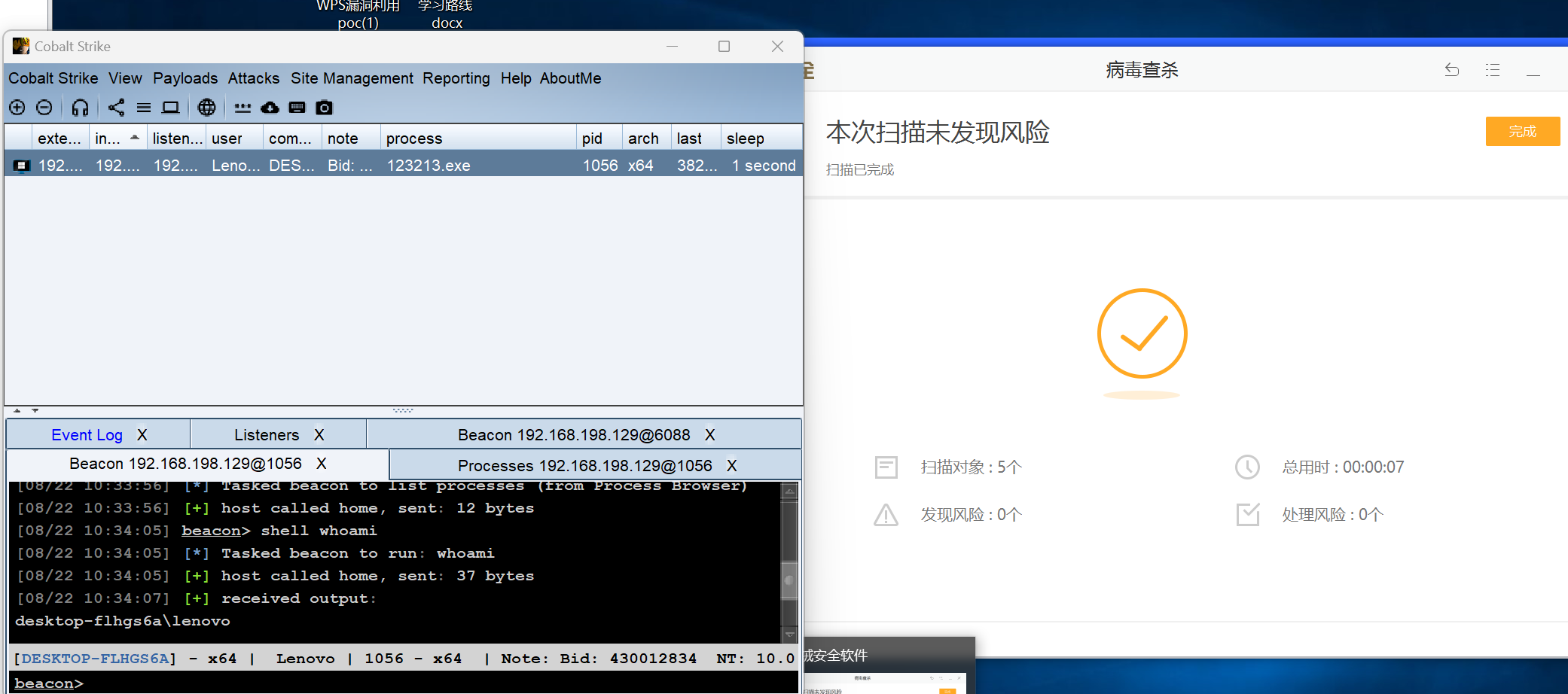Click the Windows beacon icon in session row
Viewport: 1568px width, 694px height.
(22, 166)
